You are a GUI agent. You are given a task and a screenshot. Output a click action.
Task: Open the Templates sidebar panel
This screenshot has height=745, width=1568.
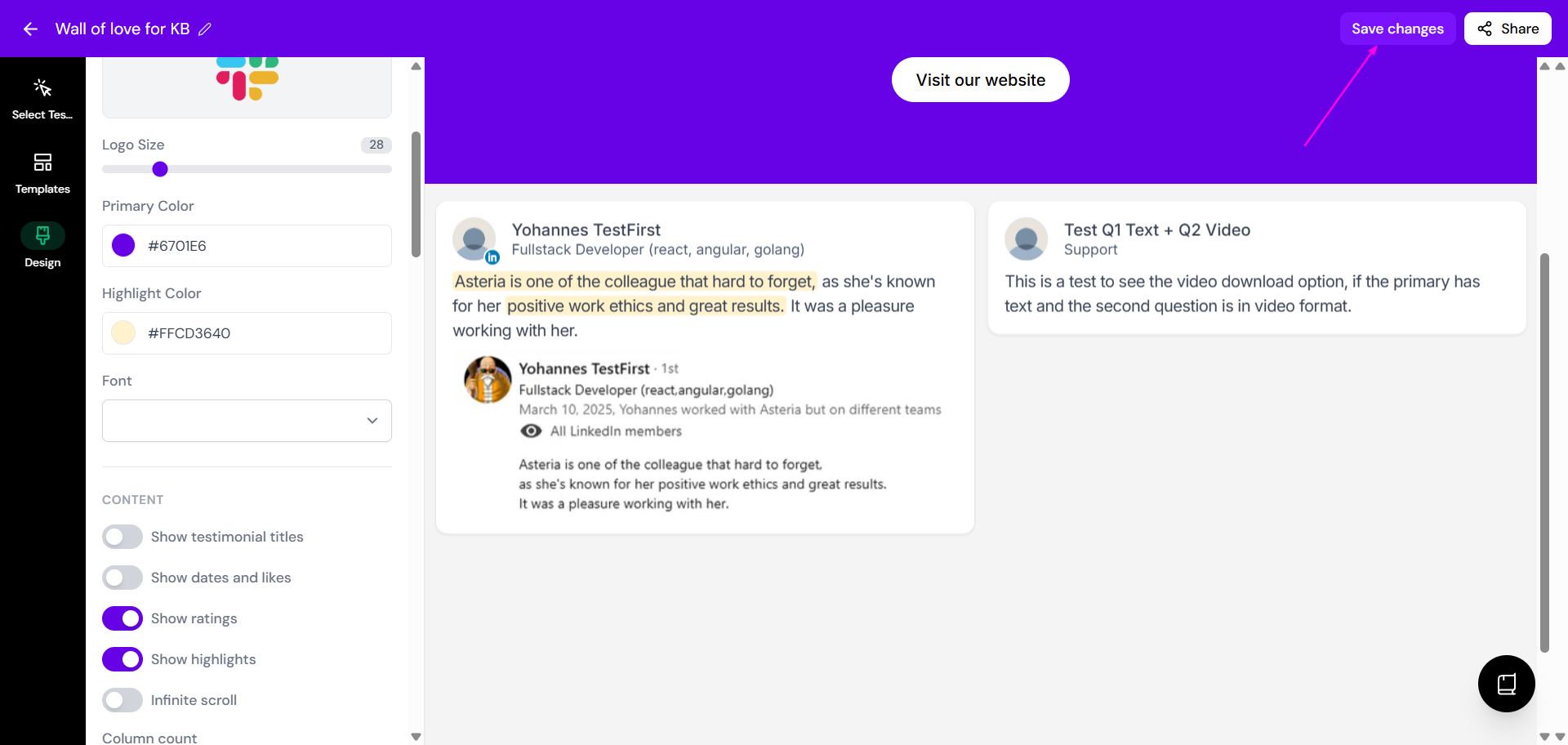(x=42, y=174)
